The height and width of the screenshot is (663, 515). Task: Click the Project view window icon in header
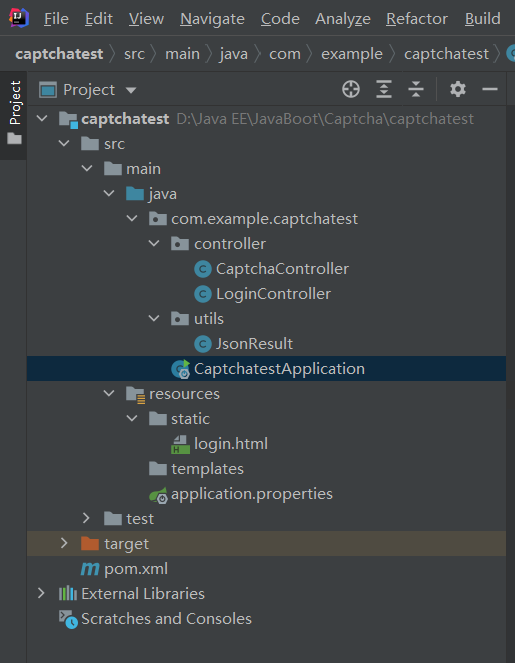click(x=48, y=90)
